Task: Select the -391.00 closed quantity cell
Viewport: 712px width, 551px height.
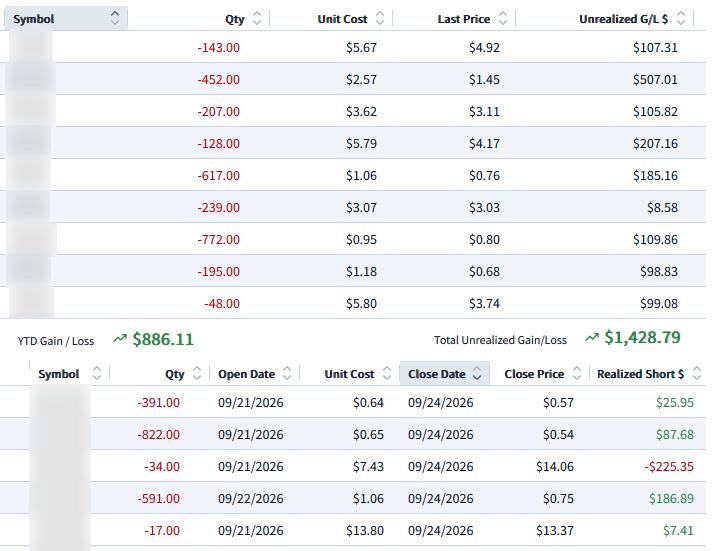Action: (158, 402)
